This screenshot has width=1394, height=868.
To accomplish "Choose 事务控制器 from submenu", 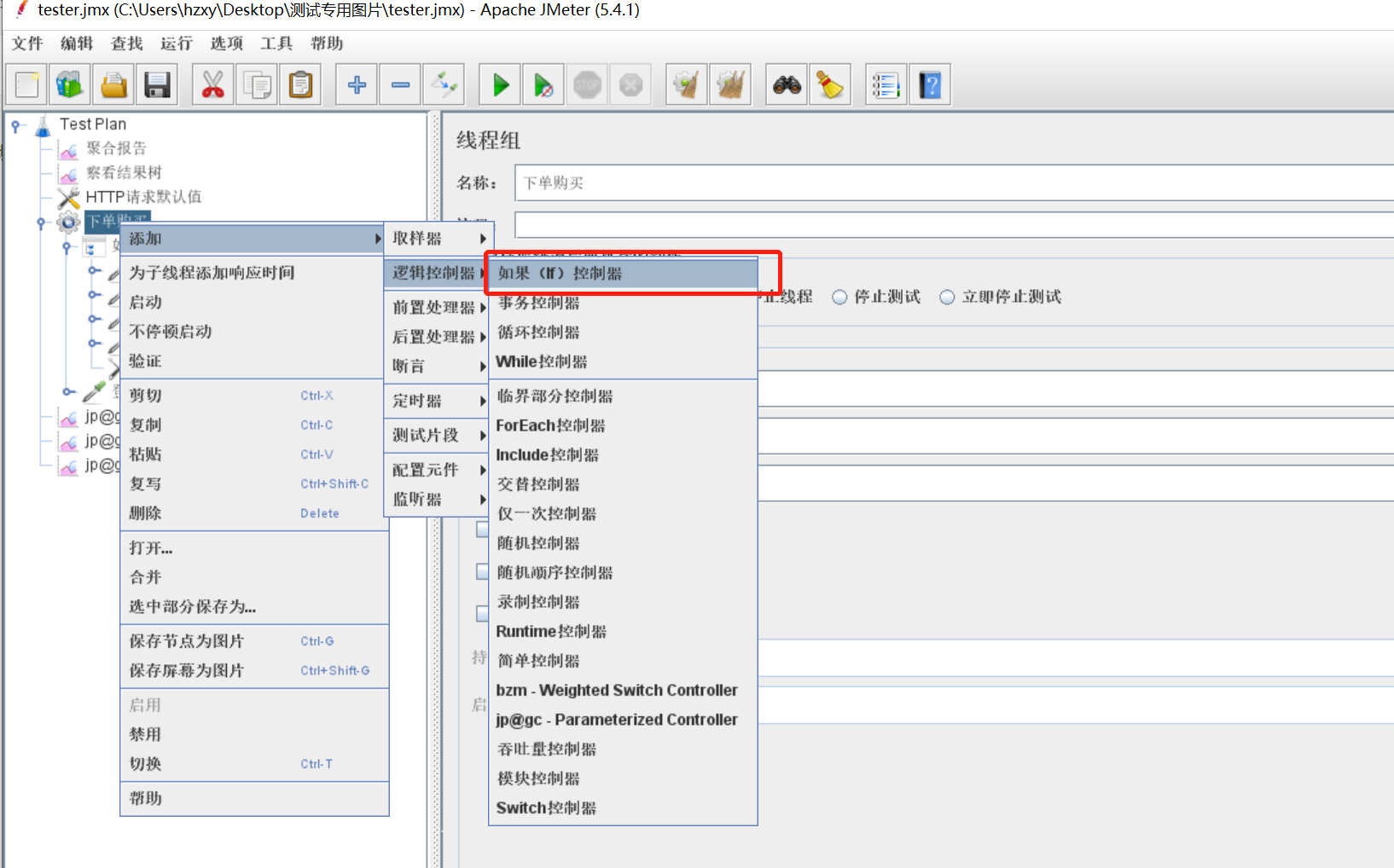I will pos(623,303).
